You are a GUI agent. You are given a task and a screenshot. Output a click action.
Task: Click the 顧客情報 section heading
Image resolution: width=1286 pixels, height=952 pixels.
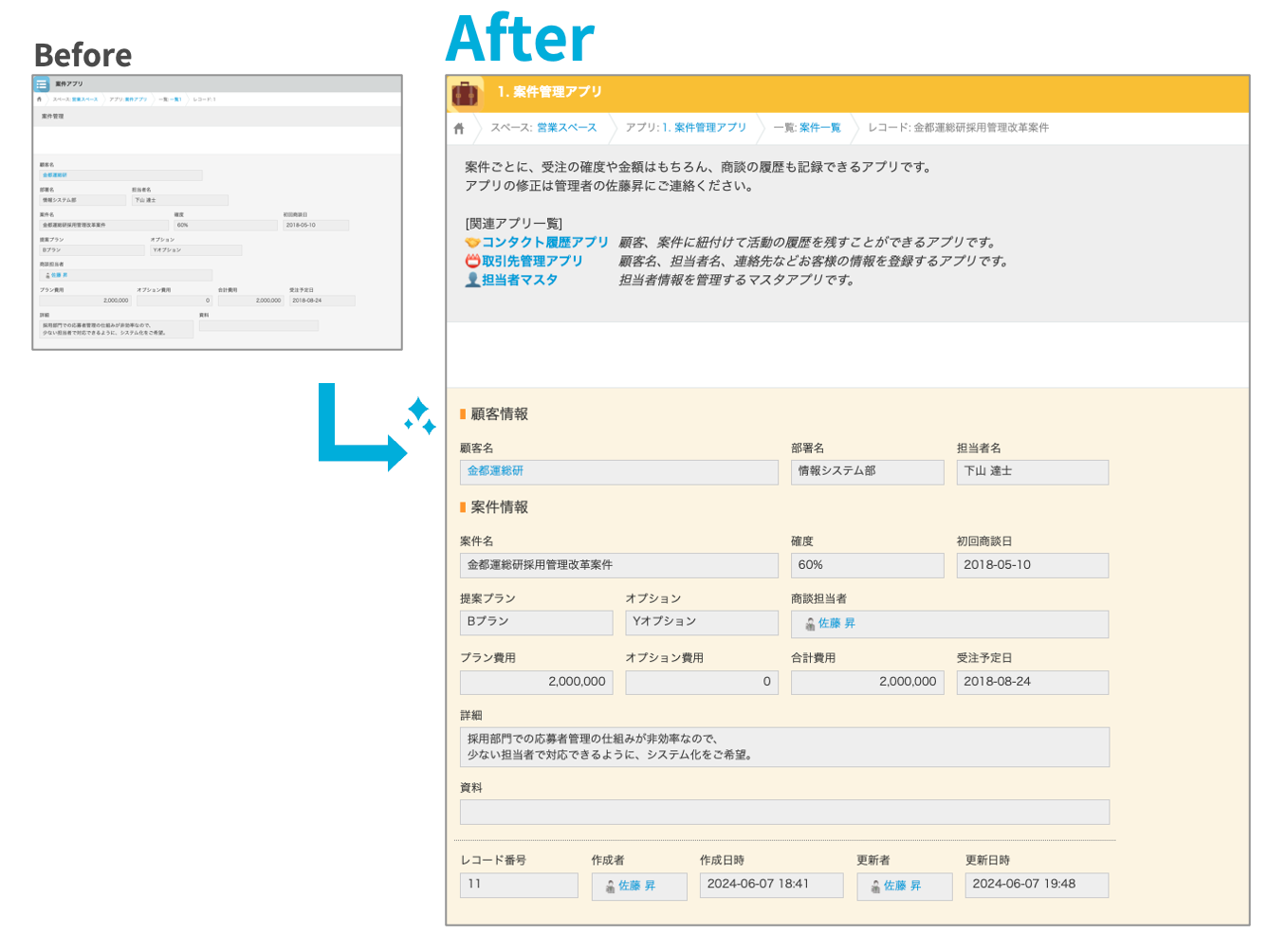point(500,414)
